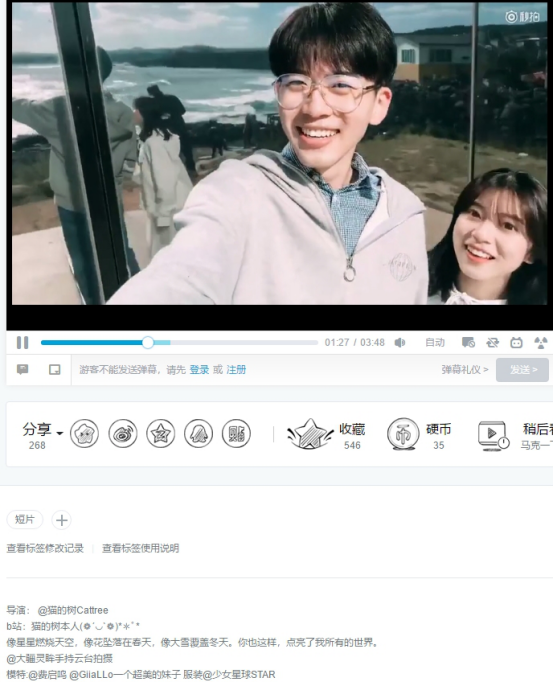Click the 发送 send button
Image resolution: width=554 pixels, height=682 pixels.
click(x=522, y=370)
